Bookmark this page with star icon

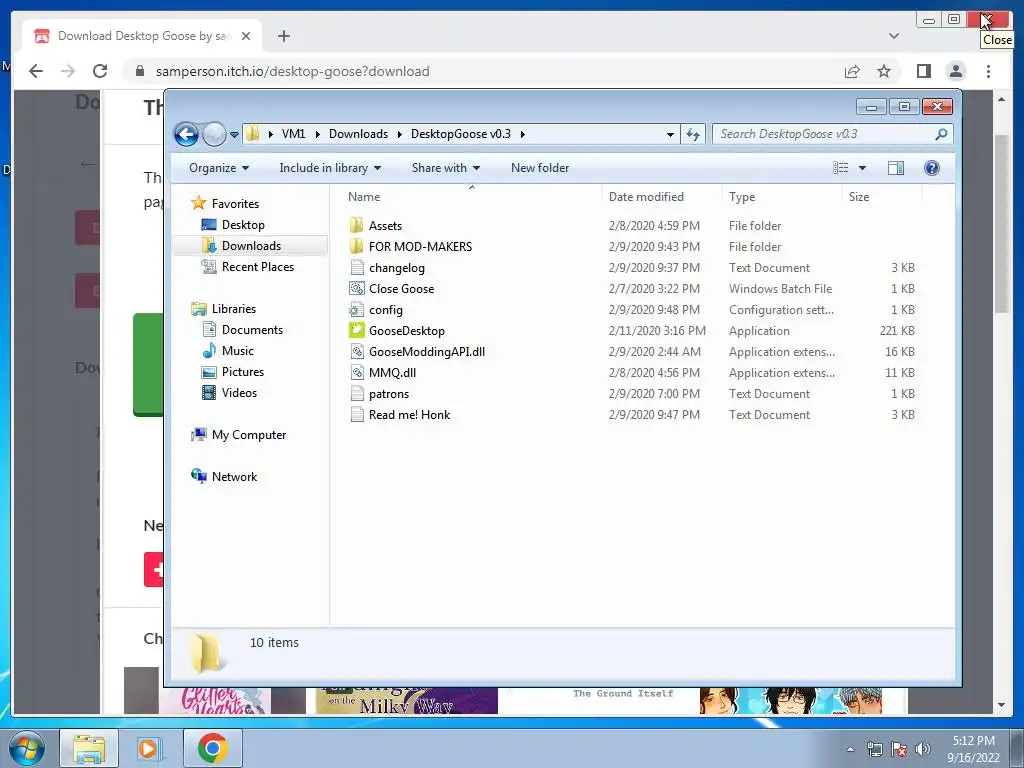coord(884,71)
